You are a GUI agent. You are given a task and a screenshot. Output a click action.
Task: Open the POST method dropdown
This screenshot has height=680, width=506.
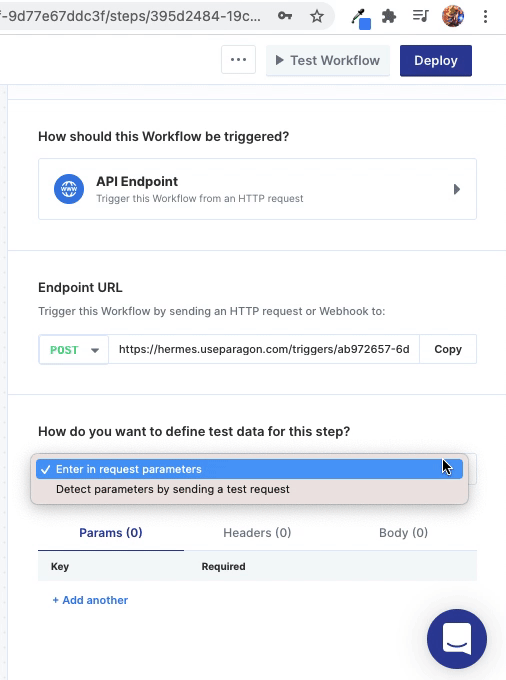point(74,350)
